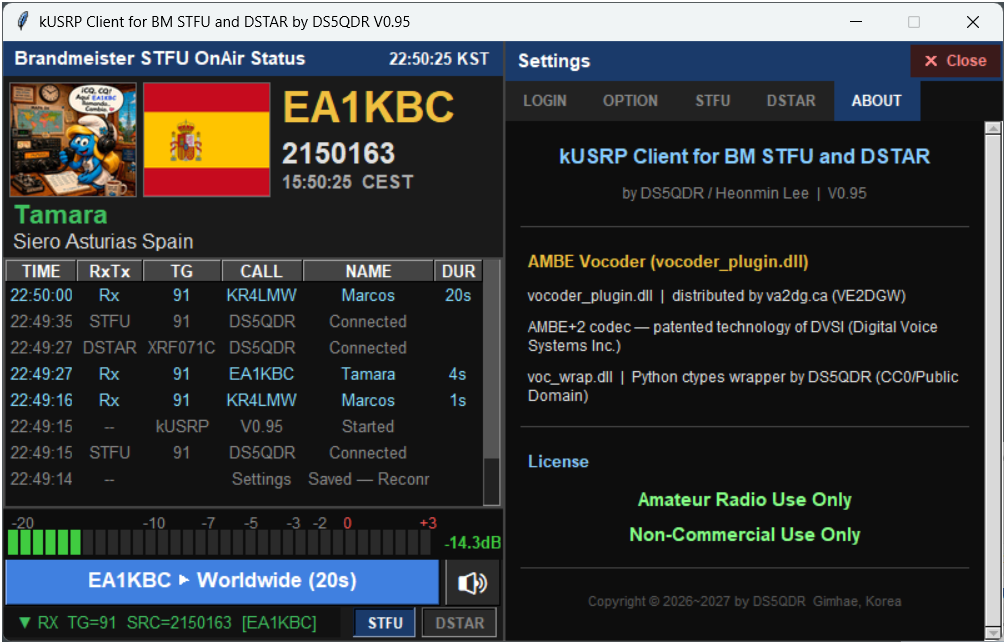
Task: Click the EA1KBC Worldwide (20s) transmit bar
Action: [x=222, y=581]
